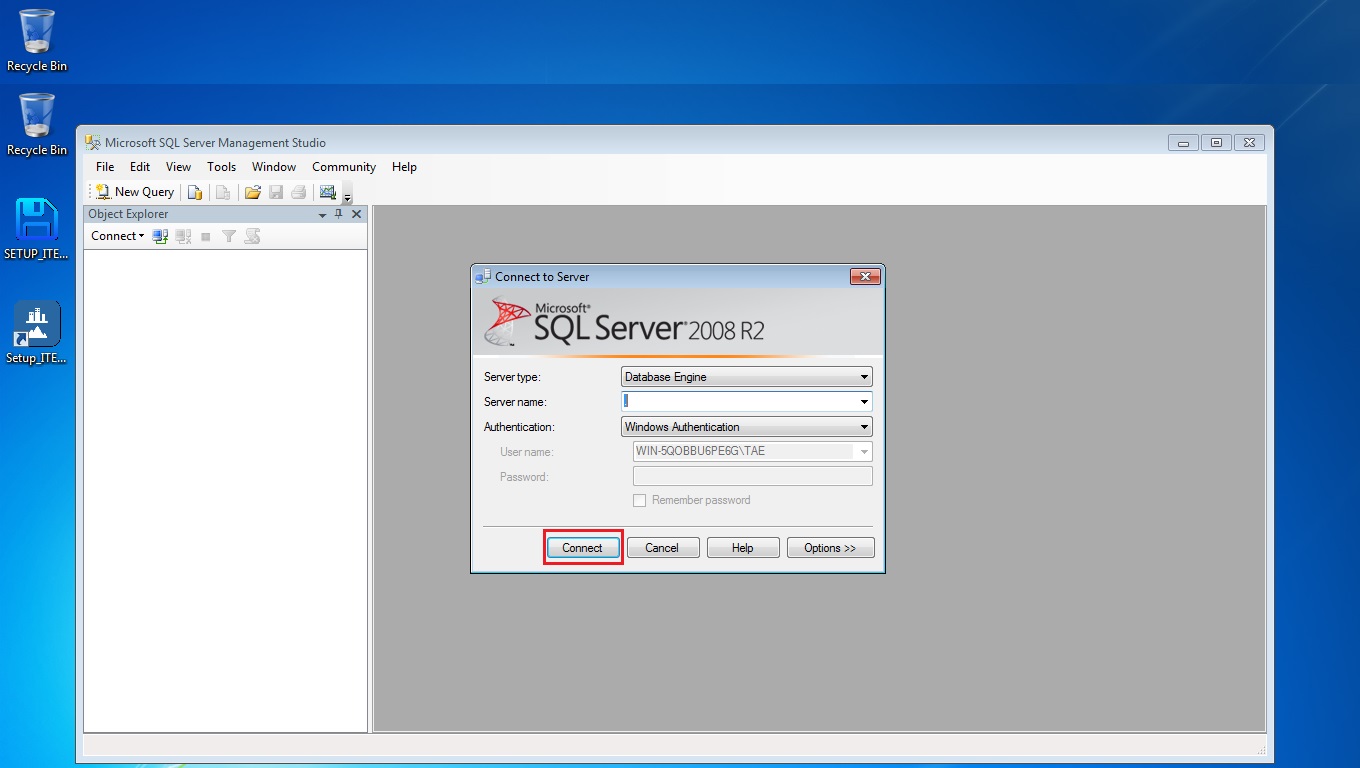Click the SQL Server 2008 R2 logo banner
Screen dimensions: 1360x768
[678, 322]
